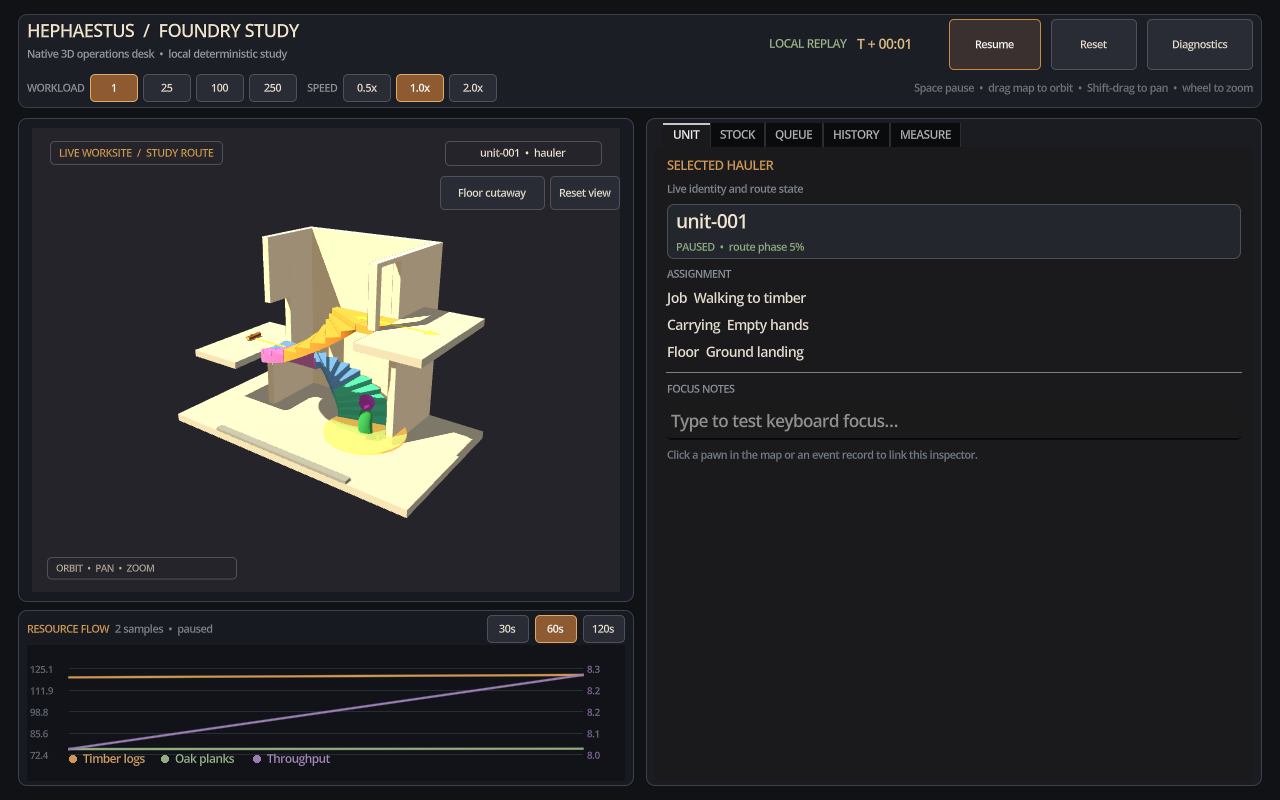Open the QUEUE tab
The image size is (1280, 800).
(x=794, y=135)
